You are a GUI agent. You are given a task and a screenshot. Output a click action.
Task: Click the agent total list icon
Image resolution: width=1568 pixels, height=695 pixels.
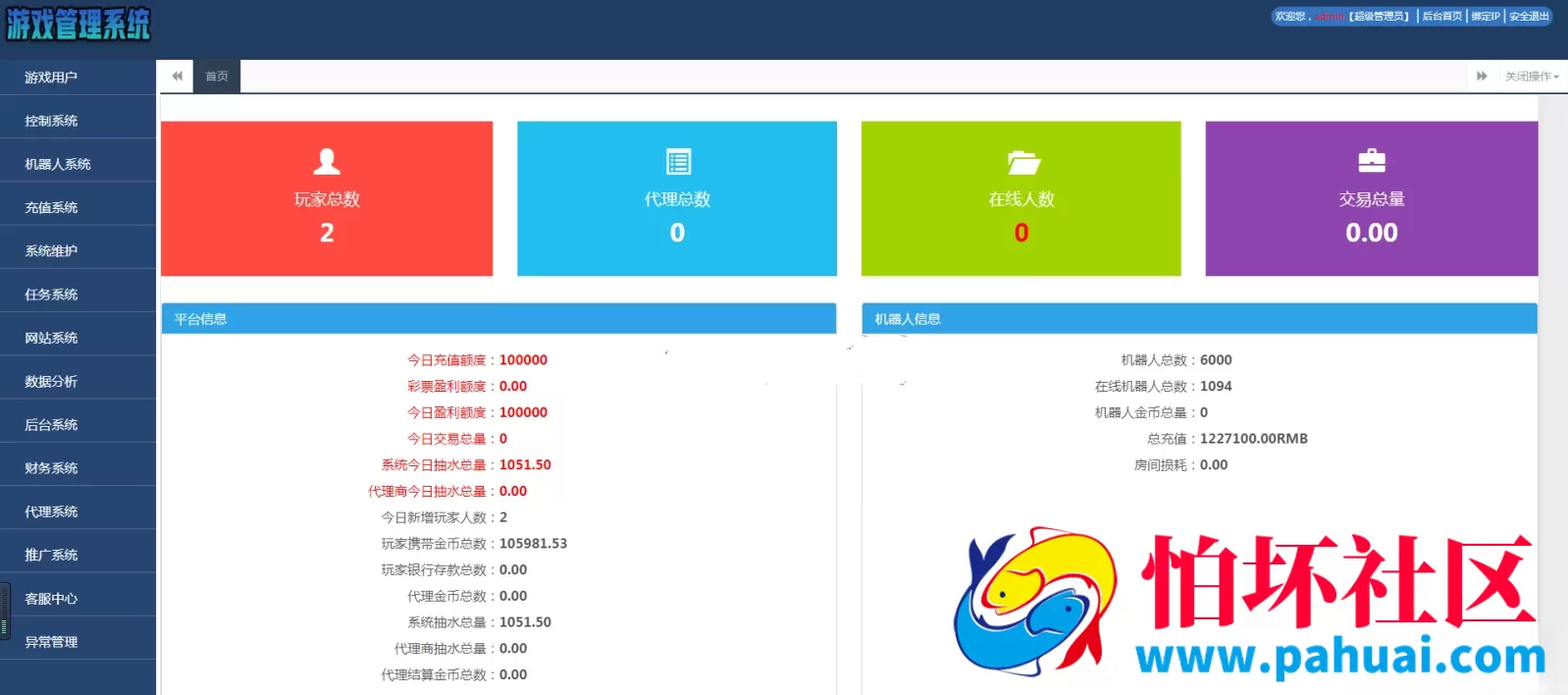pyautogui.click(x=678, y=161)
